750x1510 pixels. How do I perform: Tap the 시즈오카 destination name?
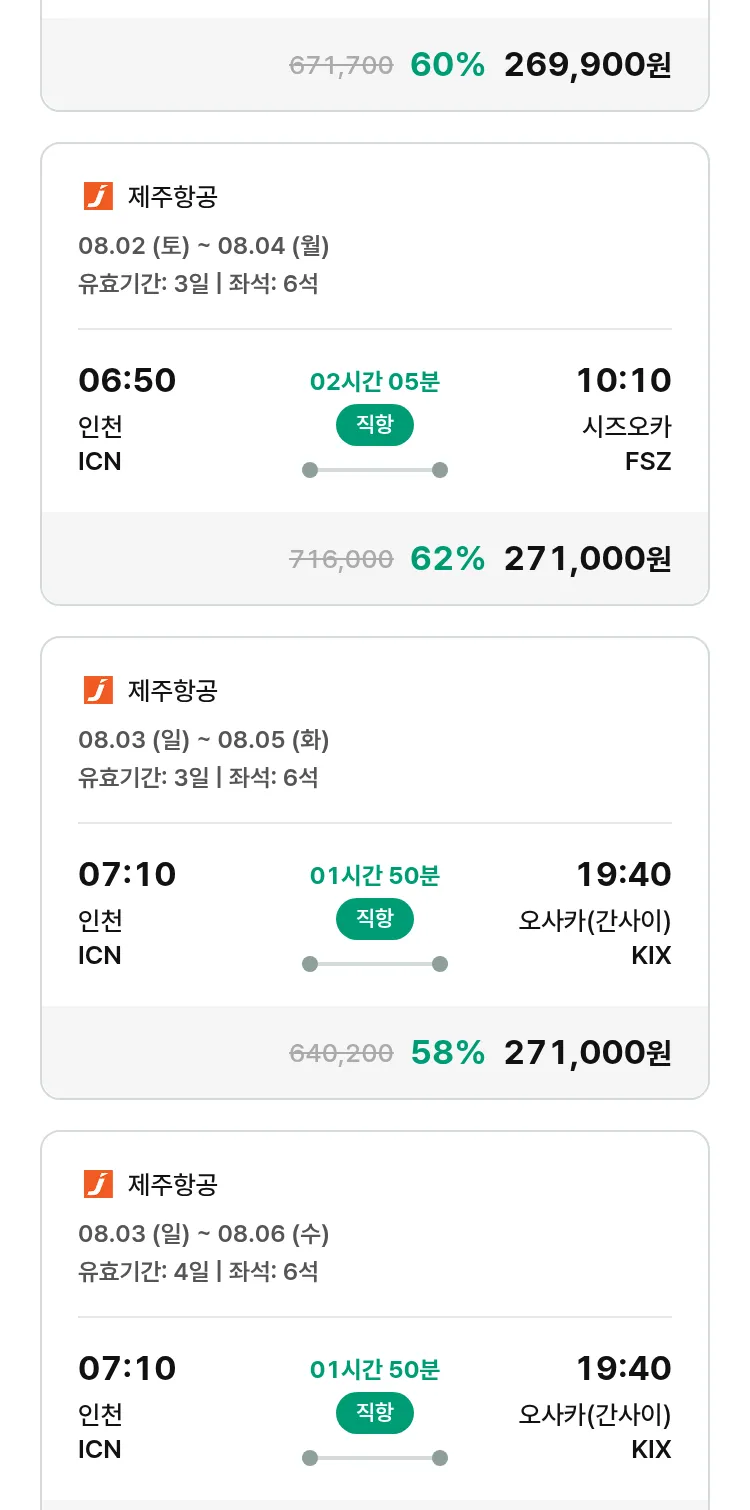click(627, 427)
